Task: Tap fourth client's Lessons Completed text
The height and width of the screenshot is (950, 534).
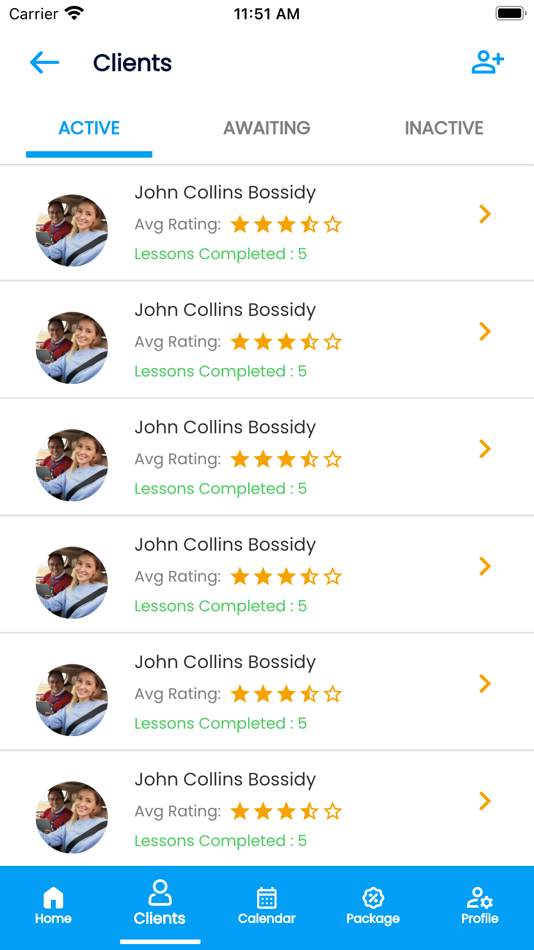Action: 221,606
